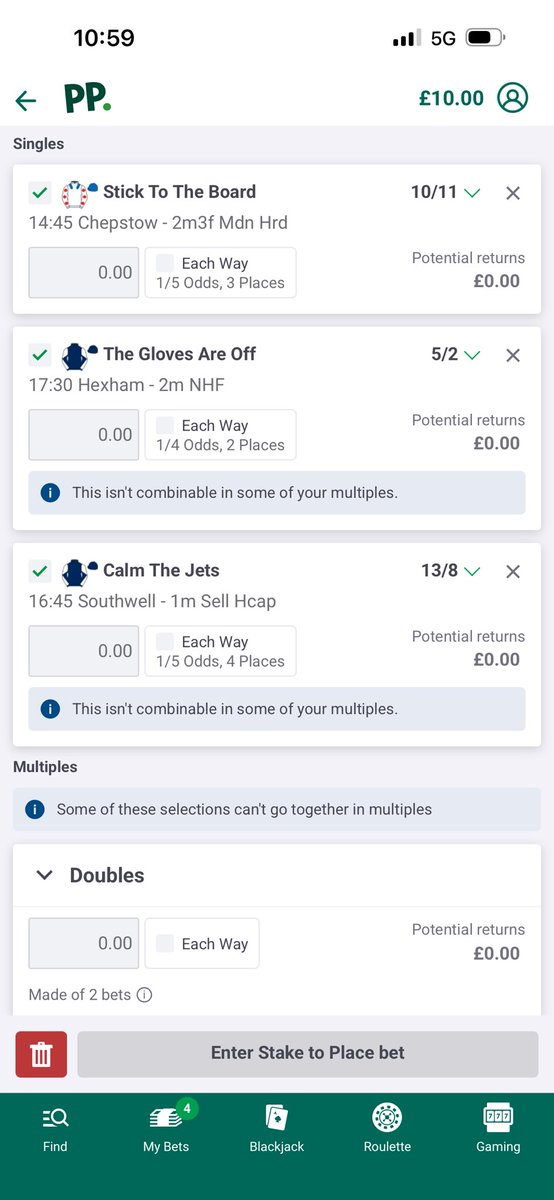This screenshot has width=554, height=1200.
Task: Open the Roulette wheel icon
Action: click(x=387, y=1117)
